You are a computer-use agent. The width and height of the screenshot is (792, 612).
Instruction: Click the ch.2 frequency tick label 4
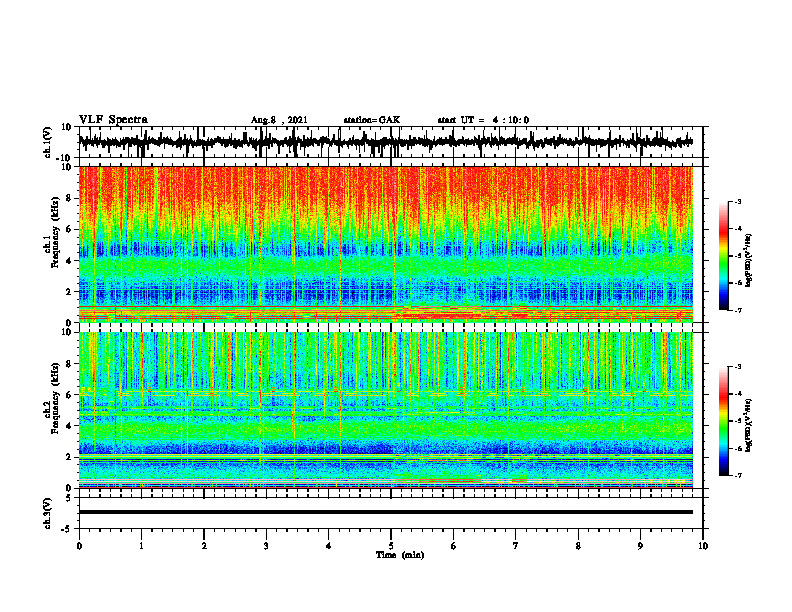tap(70, 426)
